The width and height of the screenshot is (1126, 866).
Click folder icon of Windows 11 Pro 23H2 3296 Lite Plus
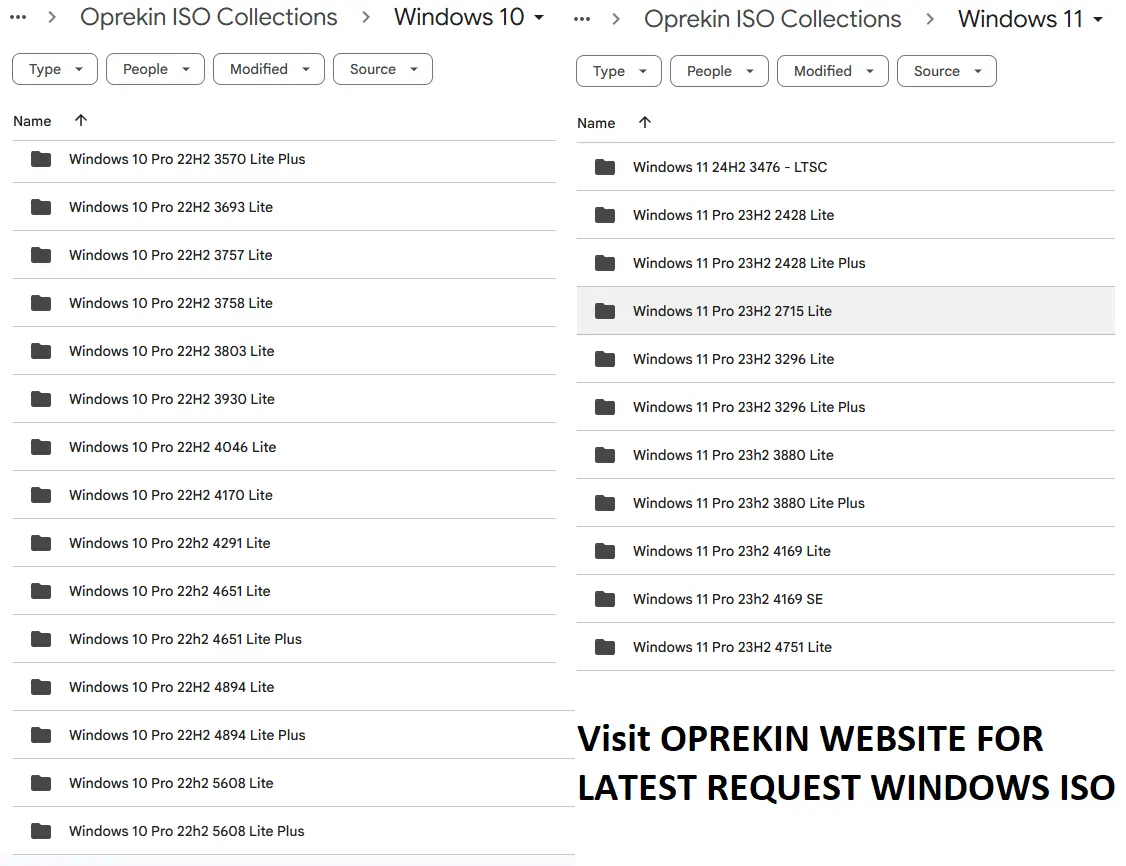605,407
